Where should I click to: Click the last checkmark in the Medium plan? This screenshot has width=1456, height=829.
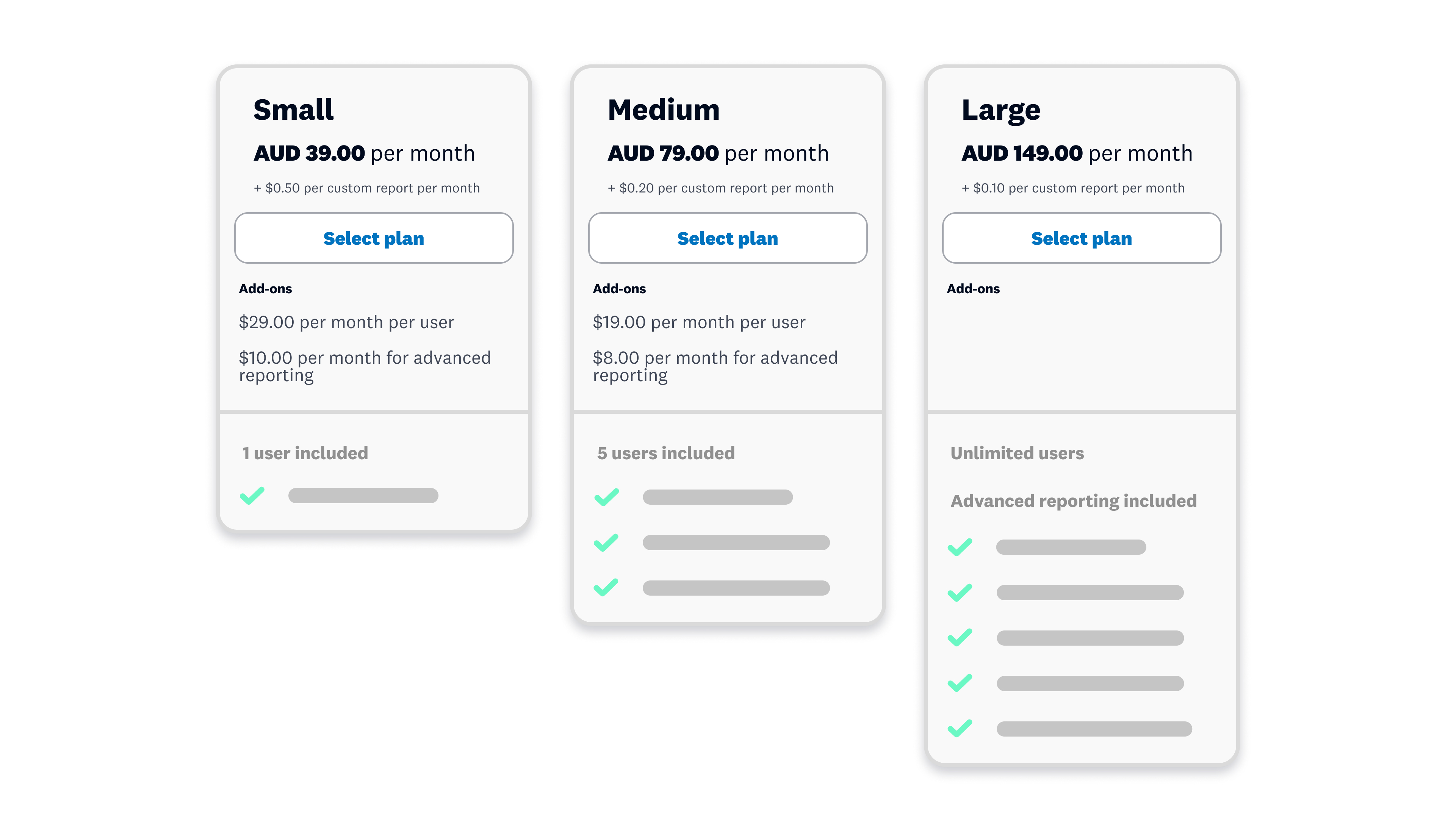[x=606, y=588]
